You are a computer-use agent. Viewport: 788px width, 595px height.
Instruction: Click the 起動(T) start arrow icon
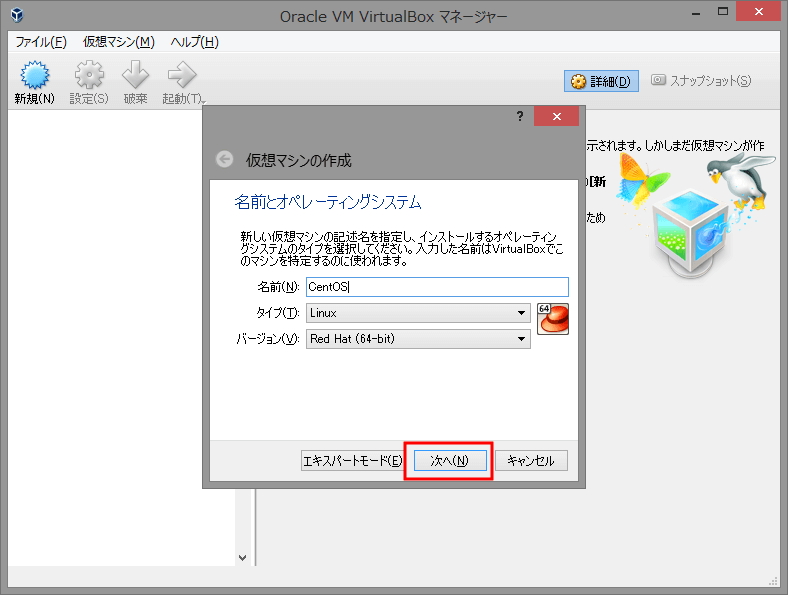[181, 75]
